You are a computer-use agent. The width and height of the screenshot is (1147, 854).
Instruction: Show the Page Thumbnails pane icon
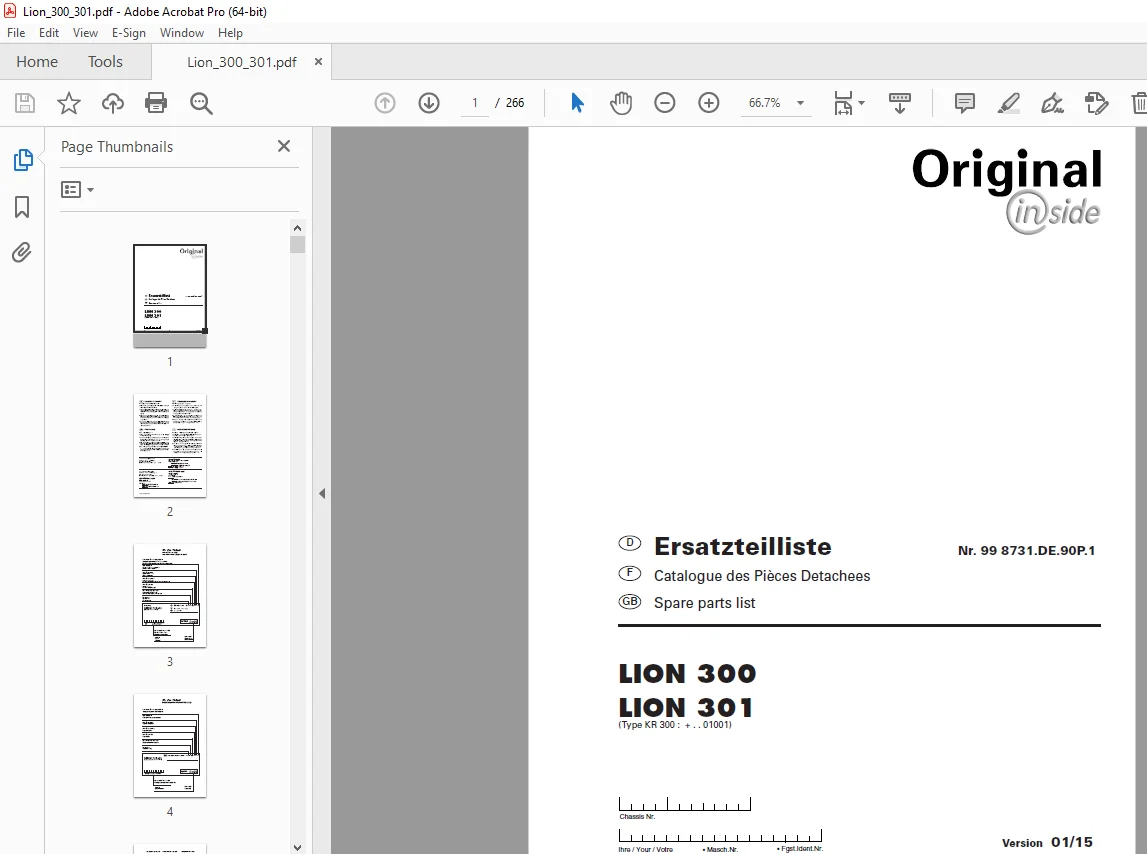point(23,160)
